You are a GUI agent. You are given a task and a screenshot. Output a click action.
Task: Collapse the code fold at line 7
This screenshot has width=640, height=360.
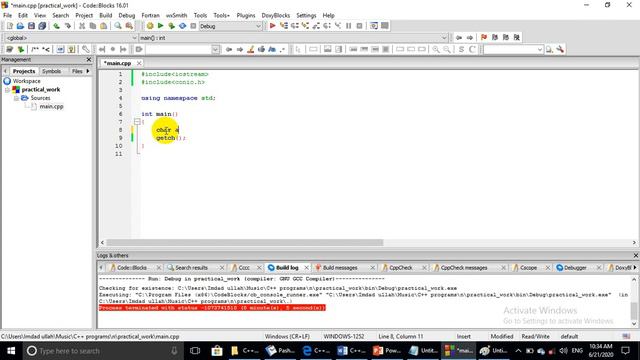[137, 122]
